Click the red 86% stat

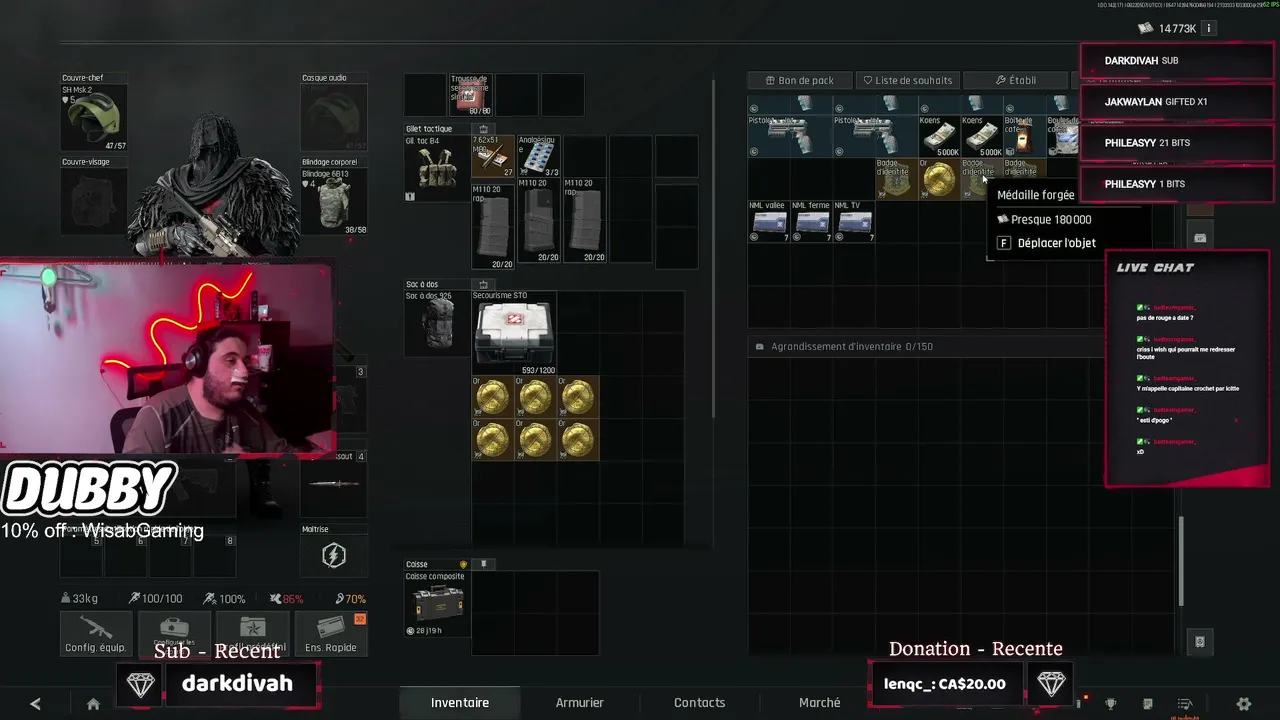click(x=288, y=599)
